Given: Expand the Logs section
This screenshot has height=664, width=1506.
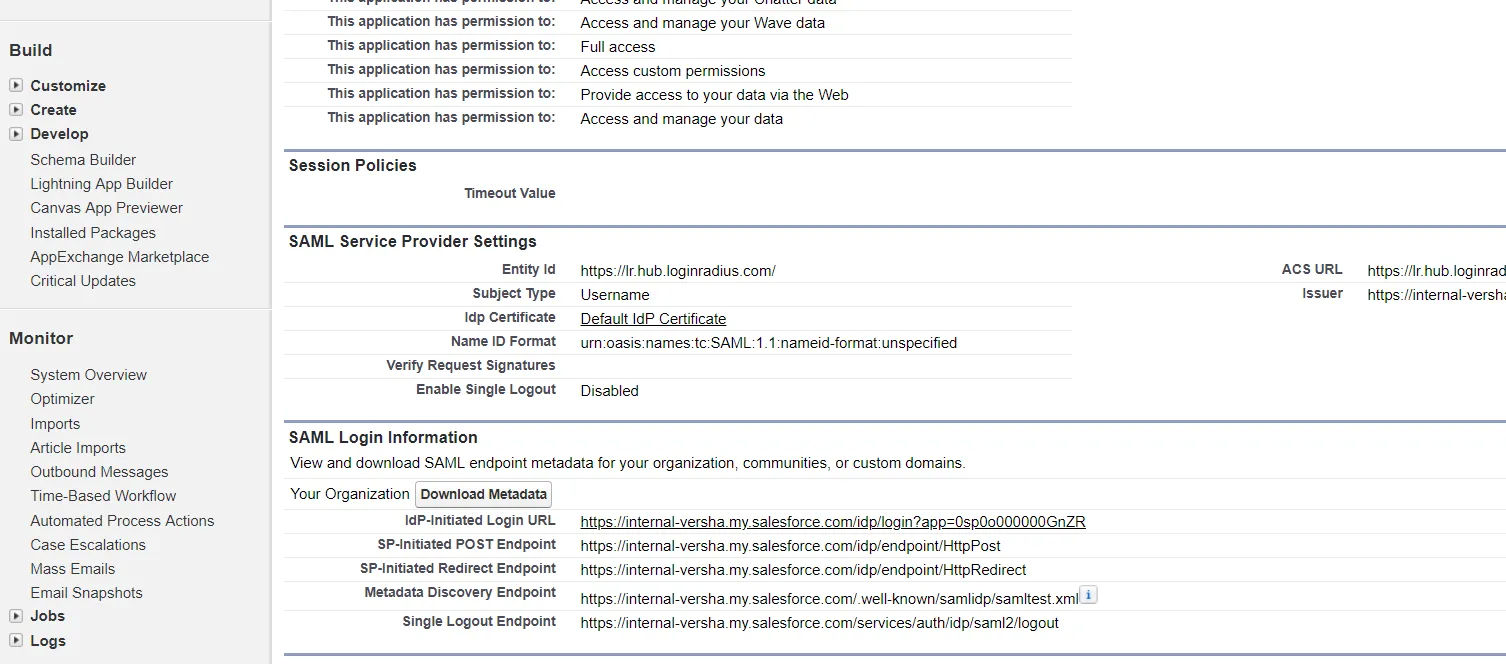Looking at the screenshot, I should (17, 641).
